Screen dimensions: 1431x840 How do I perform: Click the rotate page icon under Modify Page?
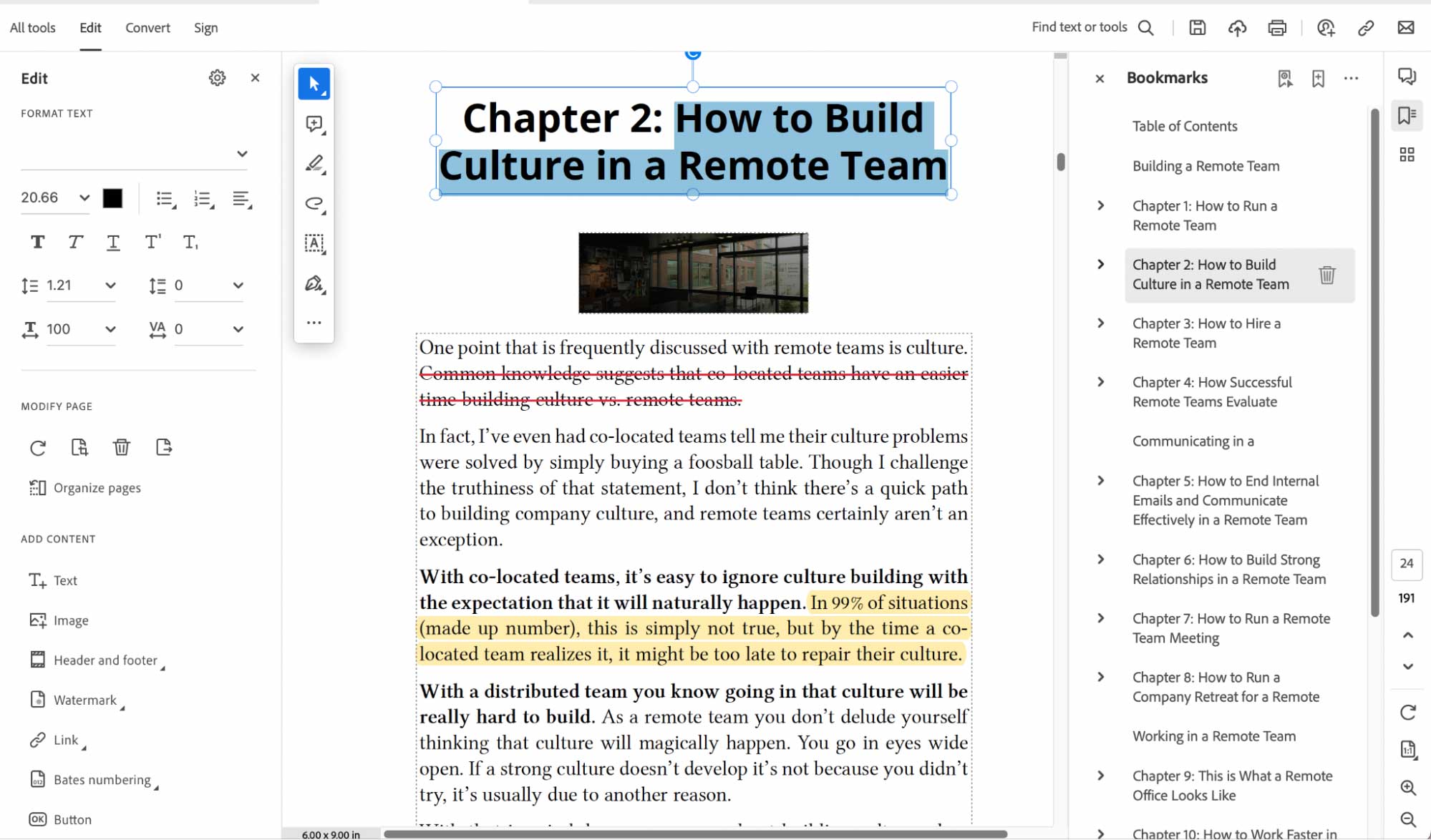(38, 448)
